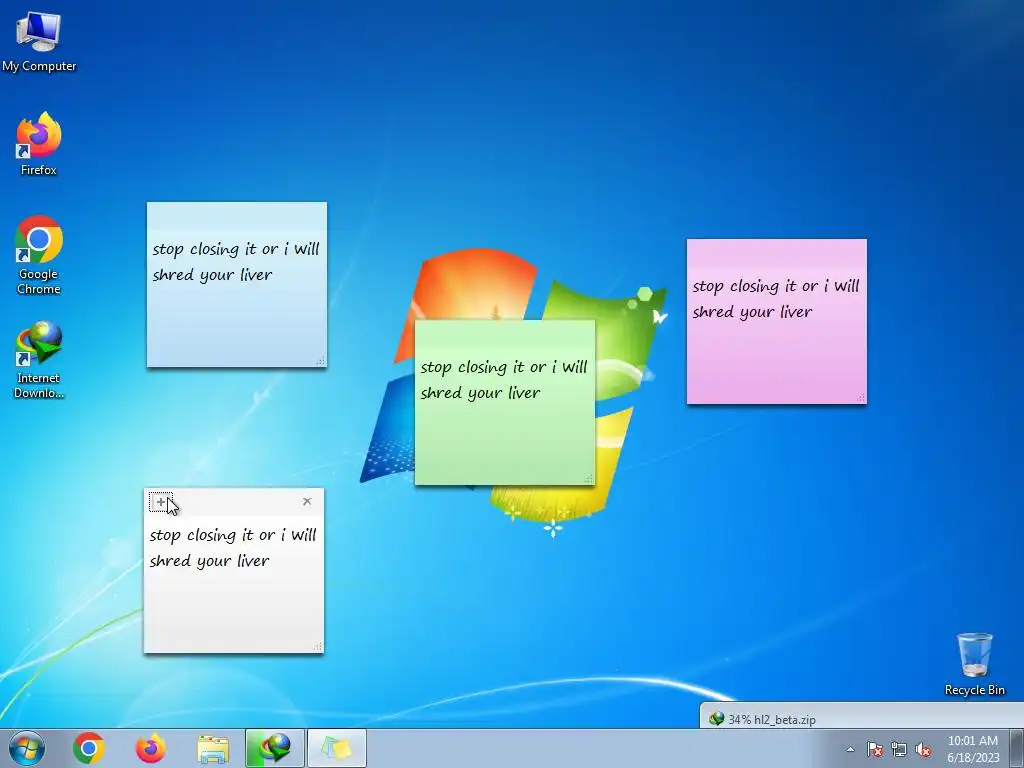Add a new note with plus button

click(x=161, y=502)
